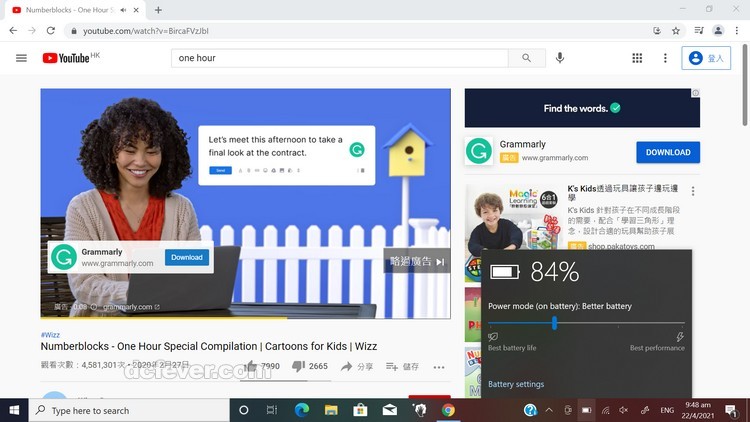Go back with the browser back arrow
The image size is (750, 422).
[13, 31]
